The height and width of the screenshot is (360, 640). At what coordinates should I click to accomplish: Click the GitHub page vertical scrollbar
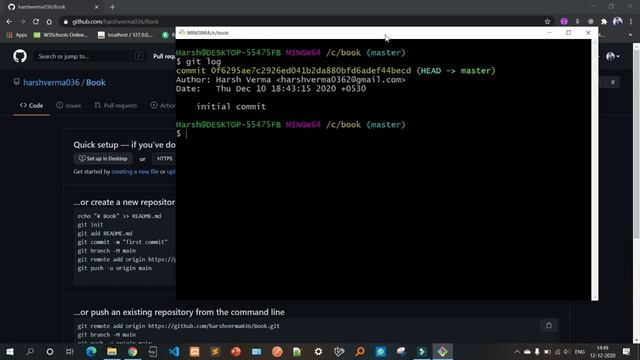(x=636, y=144)
